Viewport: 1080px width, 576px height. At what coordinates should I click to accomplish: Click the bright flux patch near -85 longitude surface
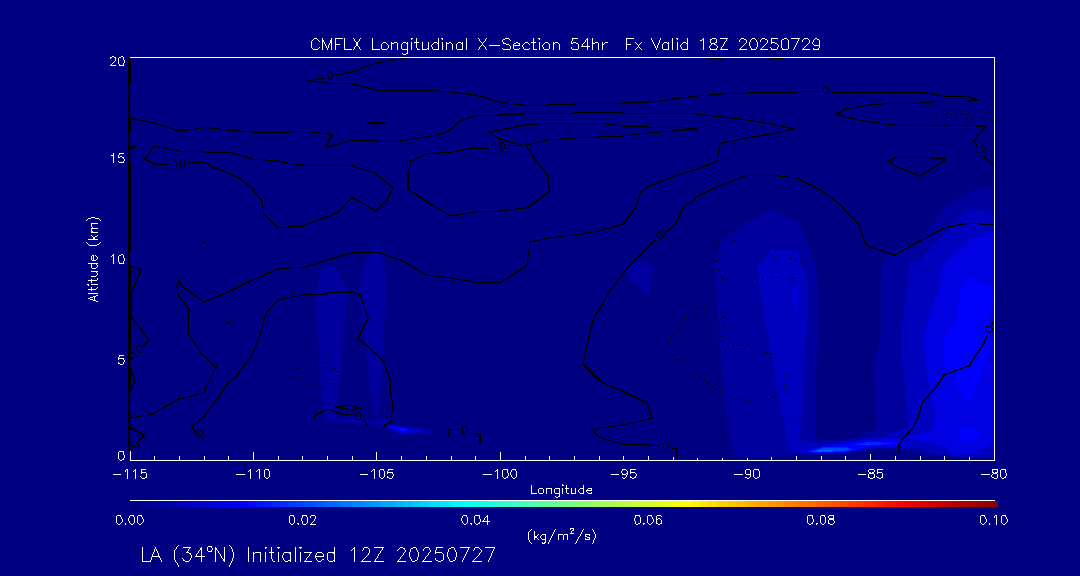coord(850,445)
